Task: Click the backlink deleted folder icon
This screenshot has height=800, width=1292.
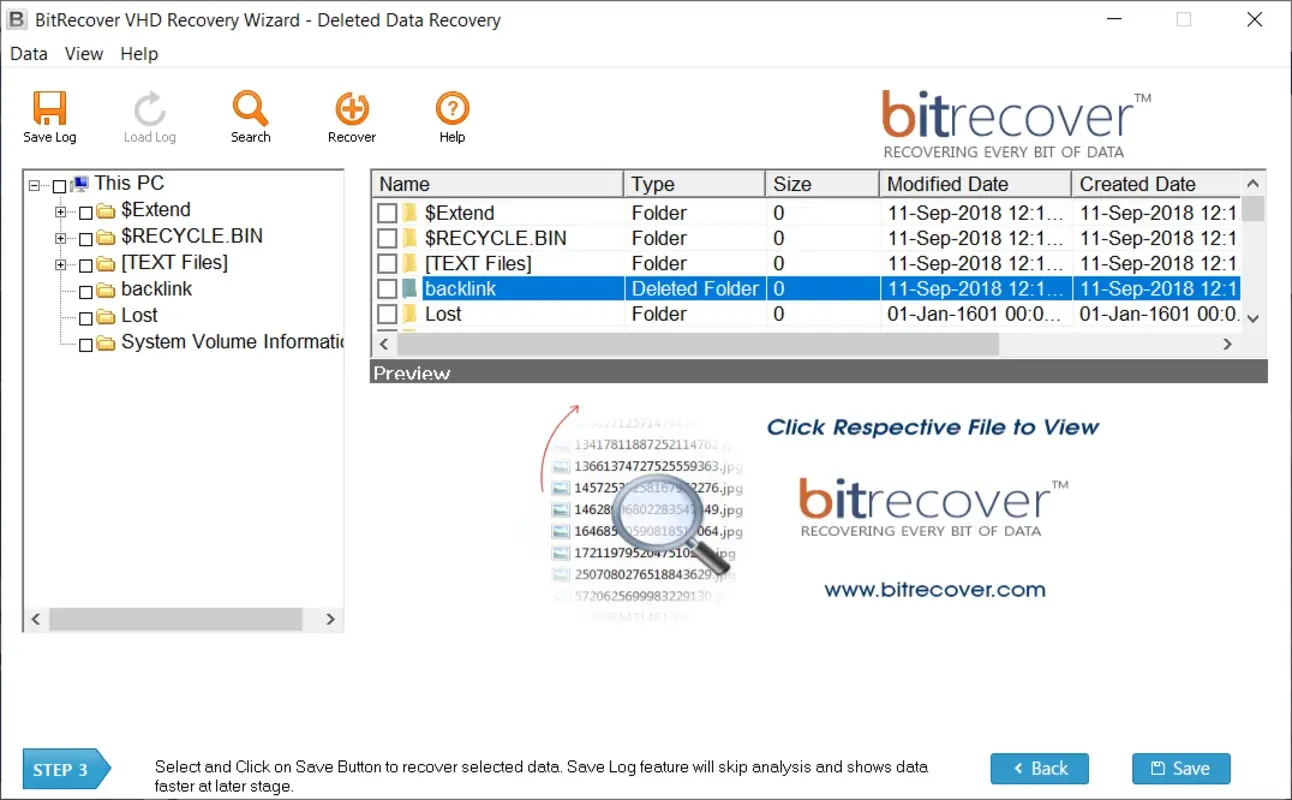Action: tap(410, 288)
